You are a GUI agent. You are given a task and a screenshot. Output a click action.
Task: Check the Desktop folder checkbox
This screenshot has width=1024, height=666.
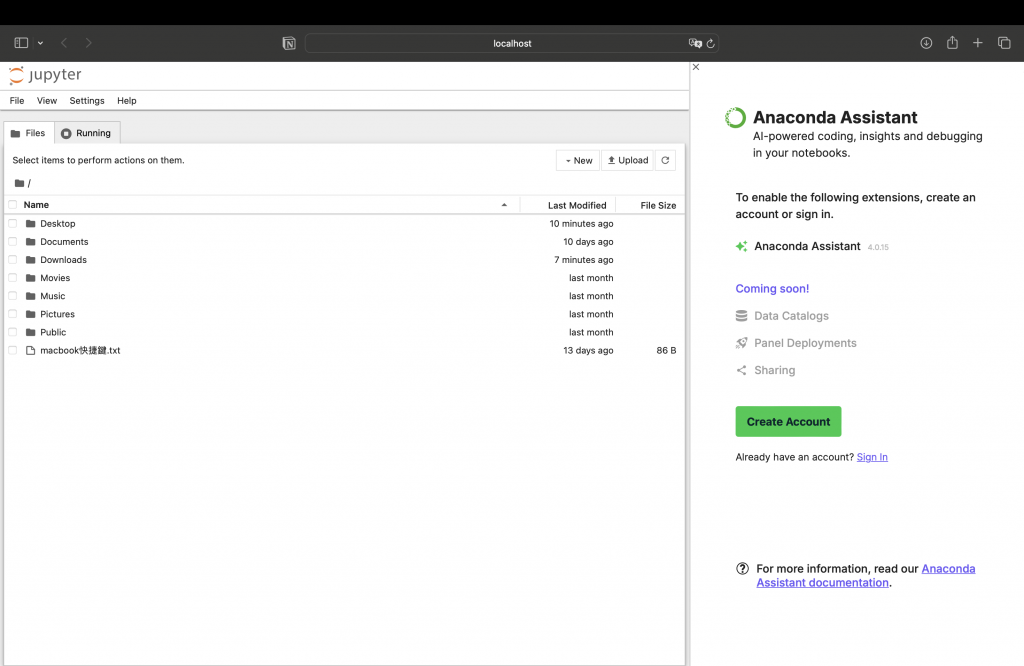pos(12,223)
